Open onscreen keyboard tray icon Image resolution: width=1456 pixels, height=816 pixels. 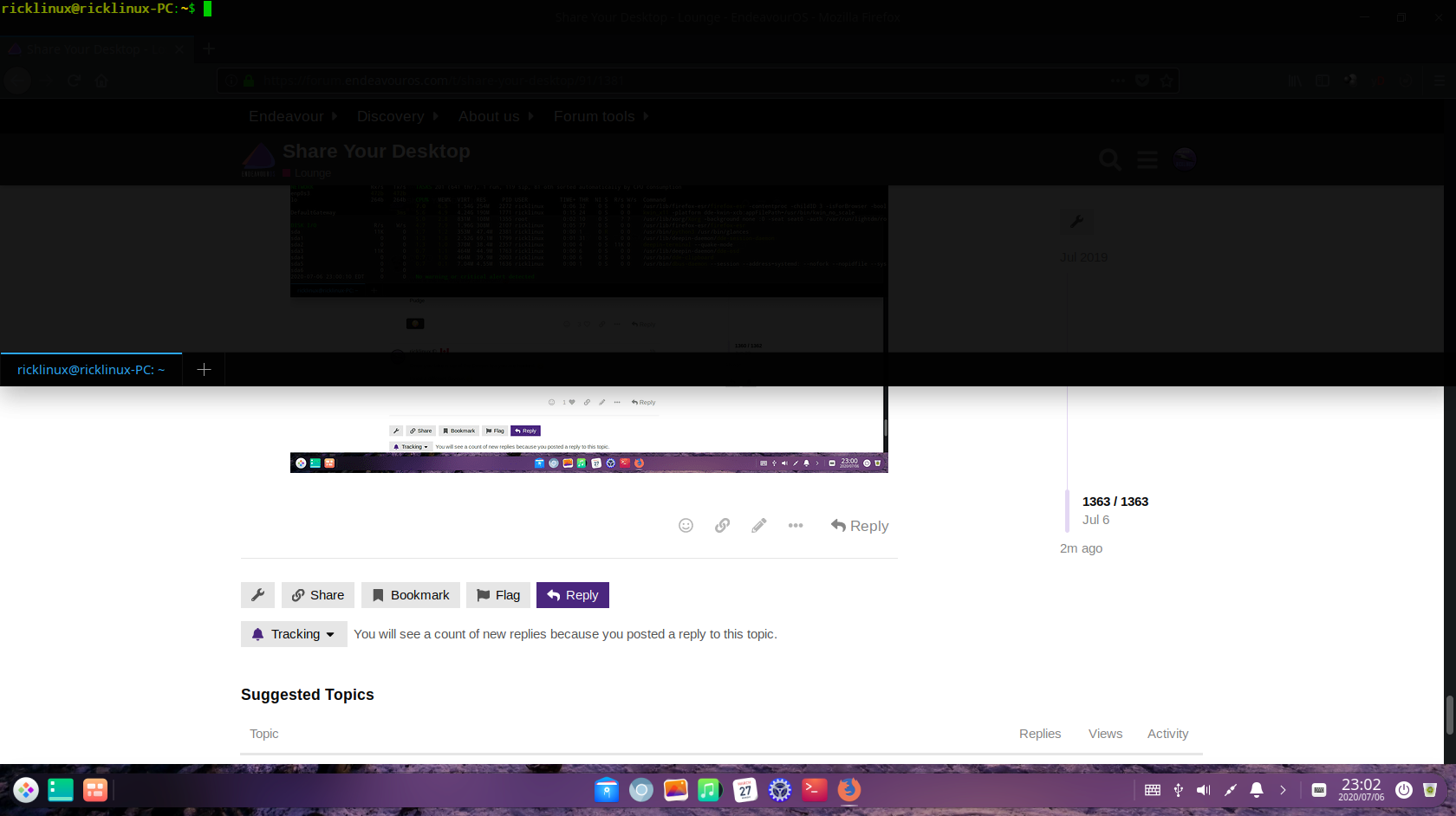(1319, 790)
